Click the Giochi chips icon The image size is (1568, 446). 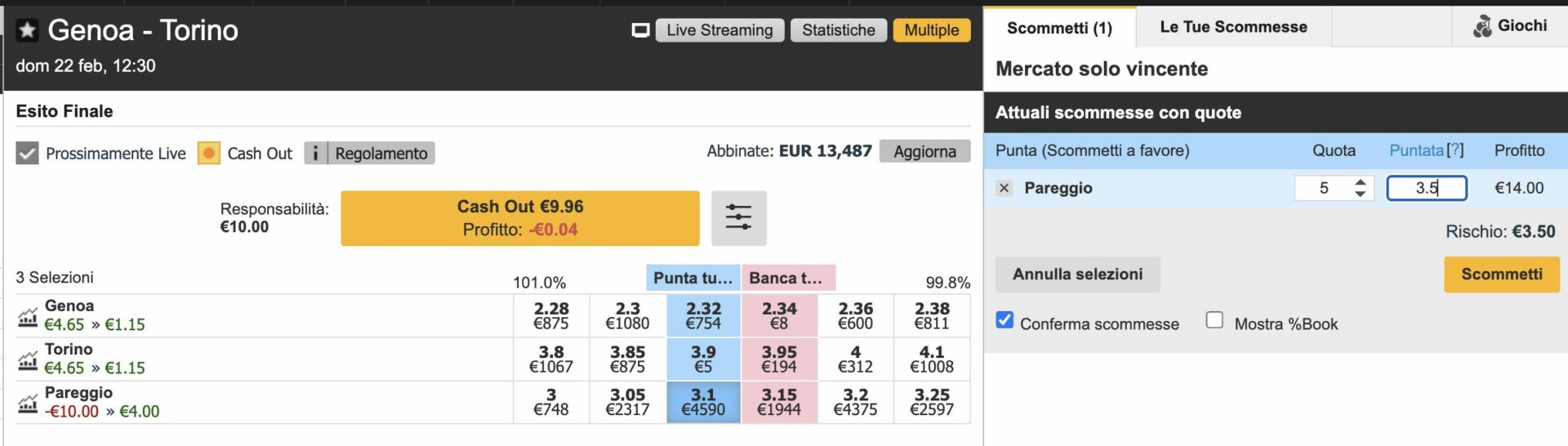1481,27
